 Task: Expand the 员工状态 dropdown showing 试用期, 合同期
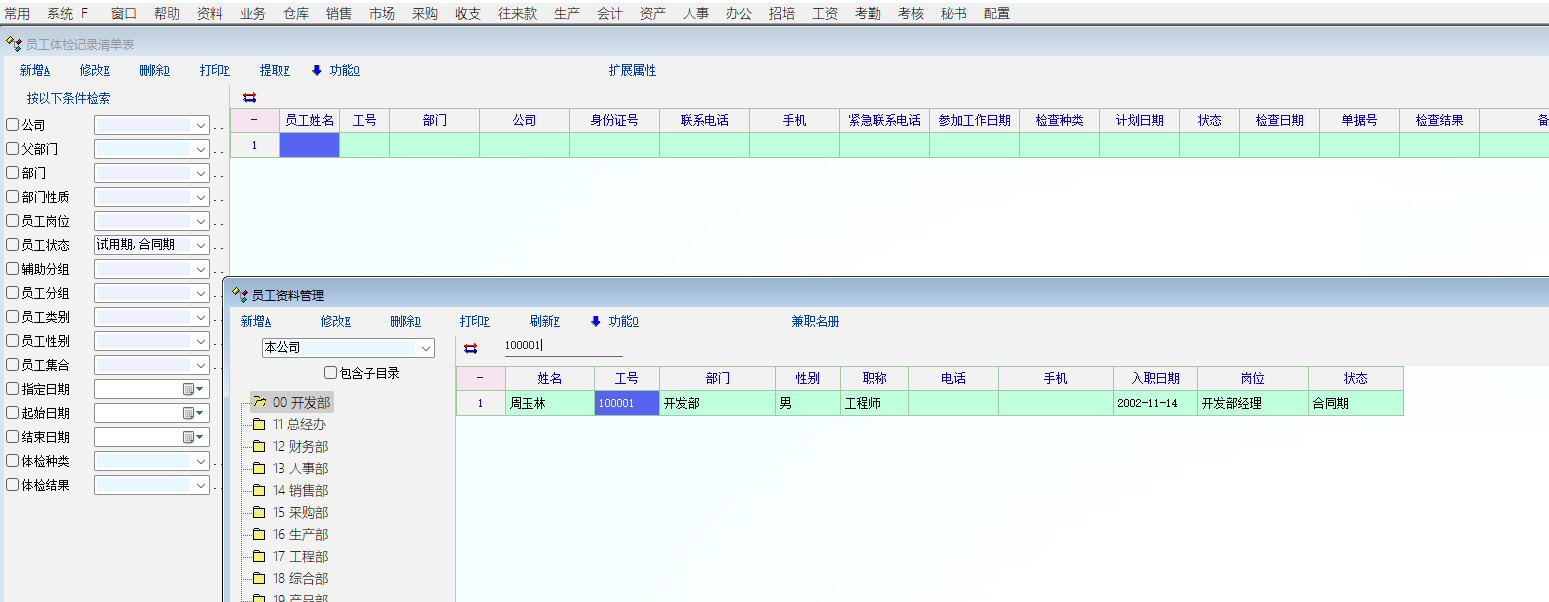[201, 245]
